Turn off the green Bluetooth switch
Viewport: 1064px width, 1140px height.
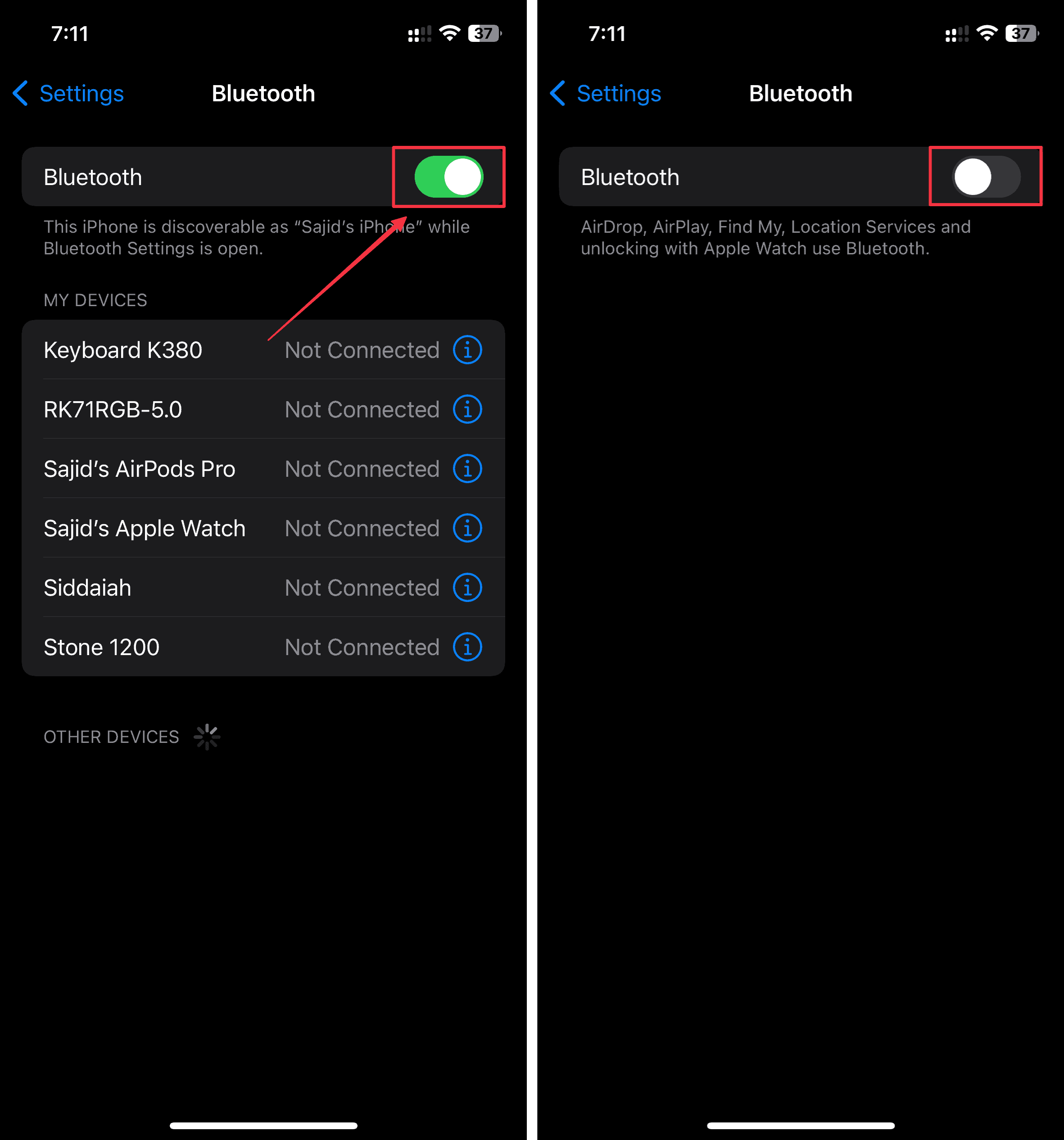pyautogui.click(x=449, y=176)
